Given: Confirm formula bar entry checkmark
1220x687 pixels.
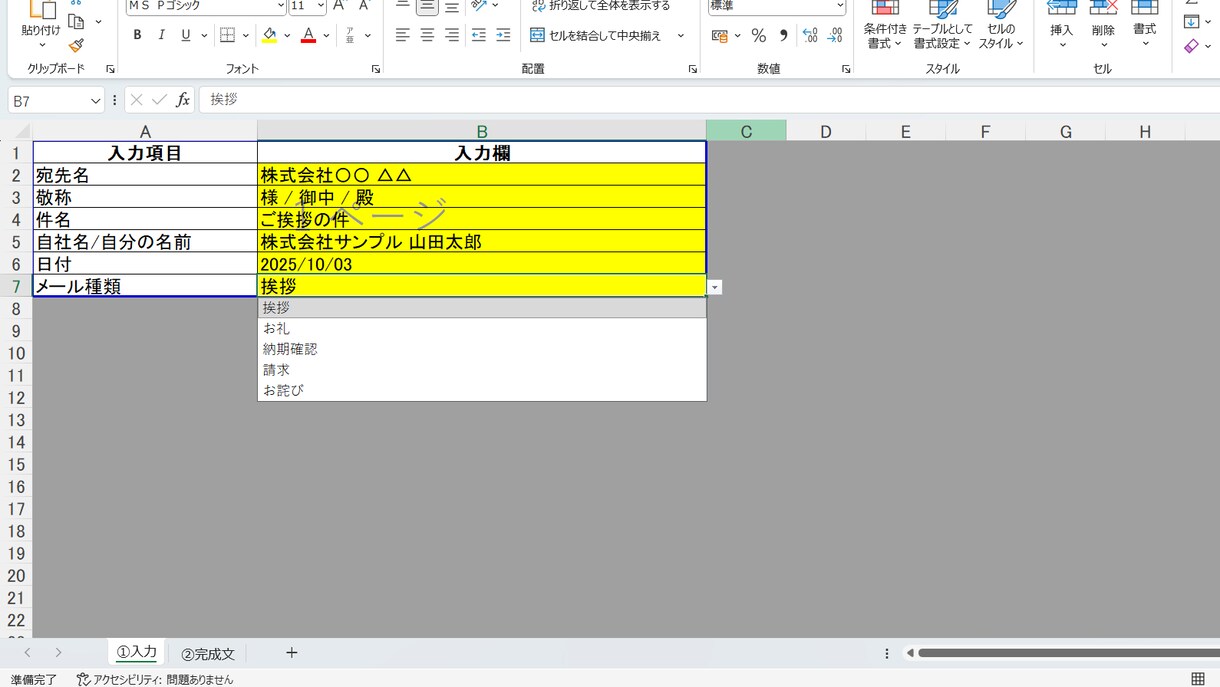Looking at the screenshot, I should (x=160, y=100).
